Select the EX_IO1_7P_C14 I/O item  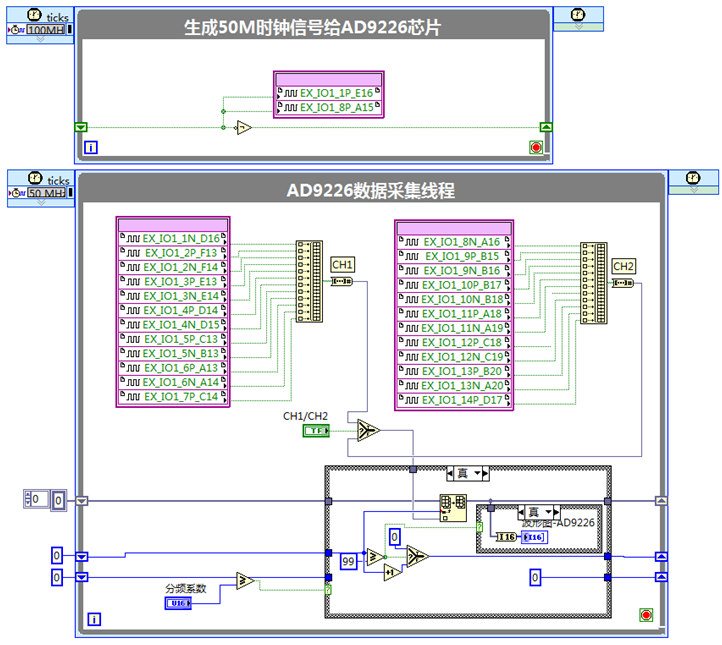[x=173, y=396]
